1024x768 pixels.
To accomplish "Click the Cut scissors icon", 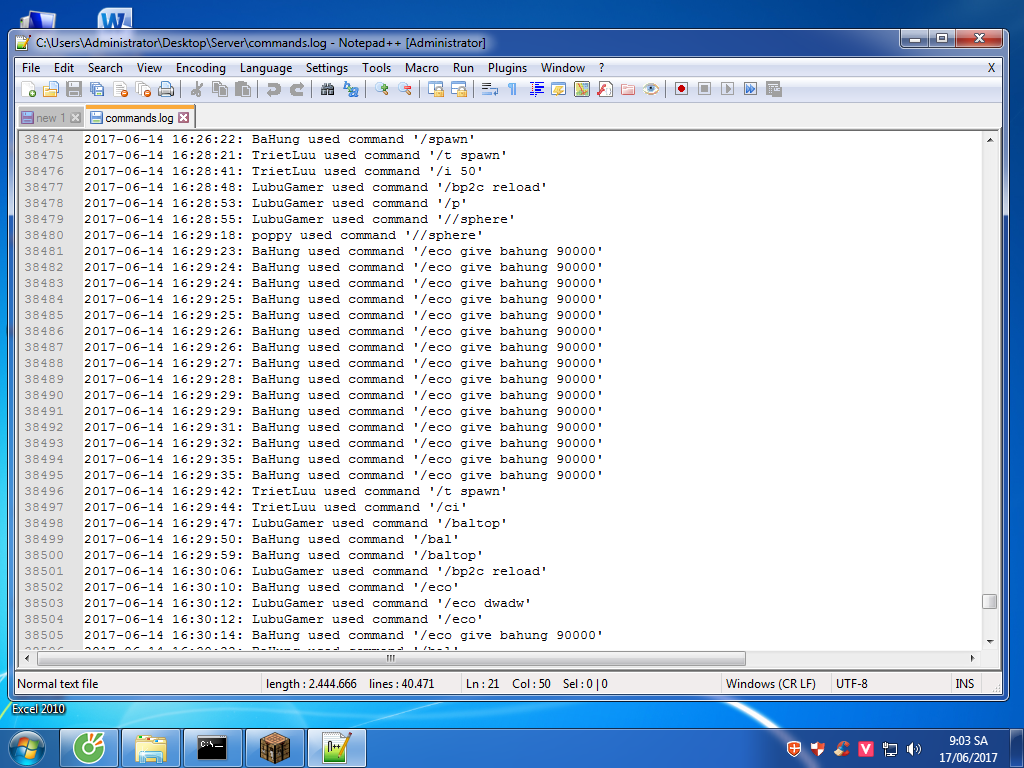I will [x=197, y=89].
